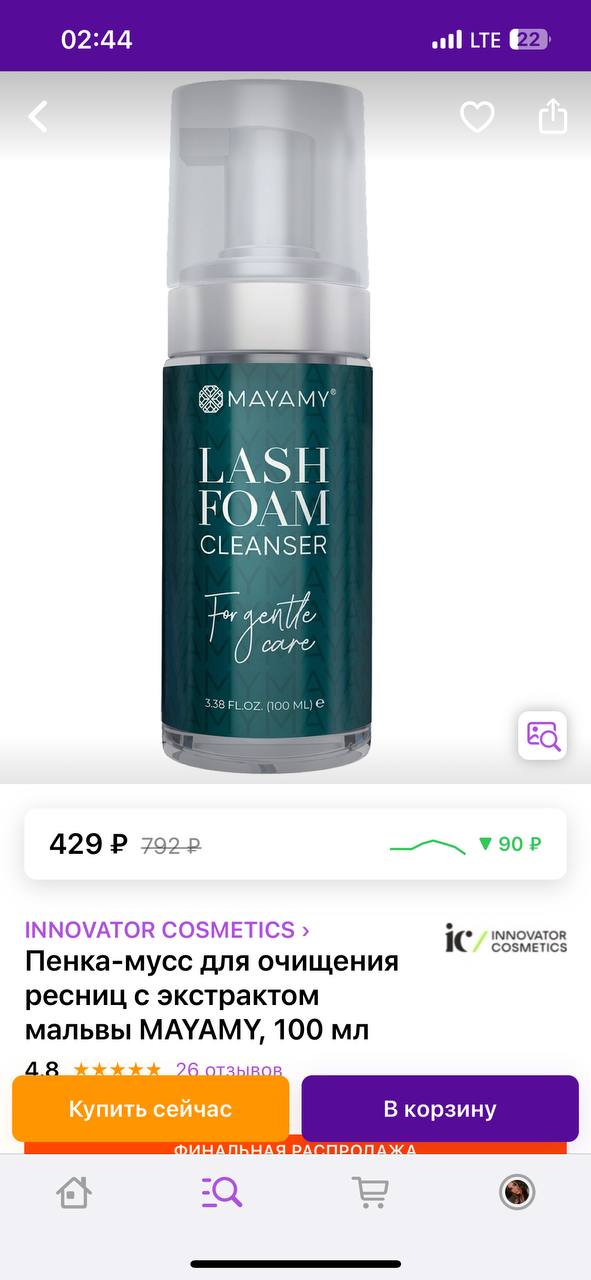Add product to favorites with heart icon
Image resolution: width=591 pixels, height=1280 pixels.
[x=477, y=118]
